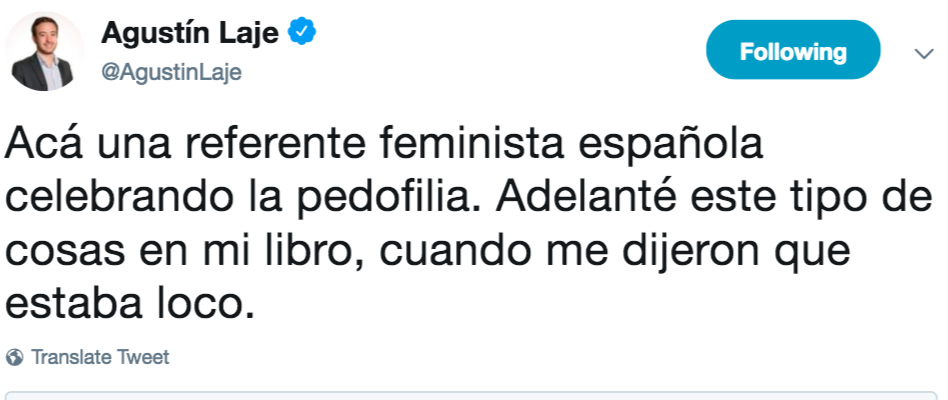Click the quoted tweet card below

[474, 394]
